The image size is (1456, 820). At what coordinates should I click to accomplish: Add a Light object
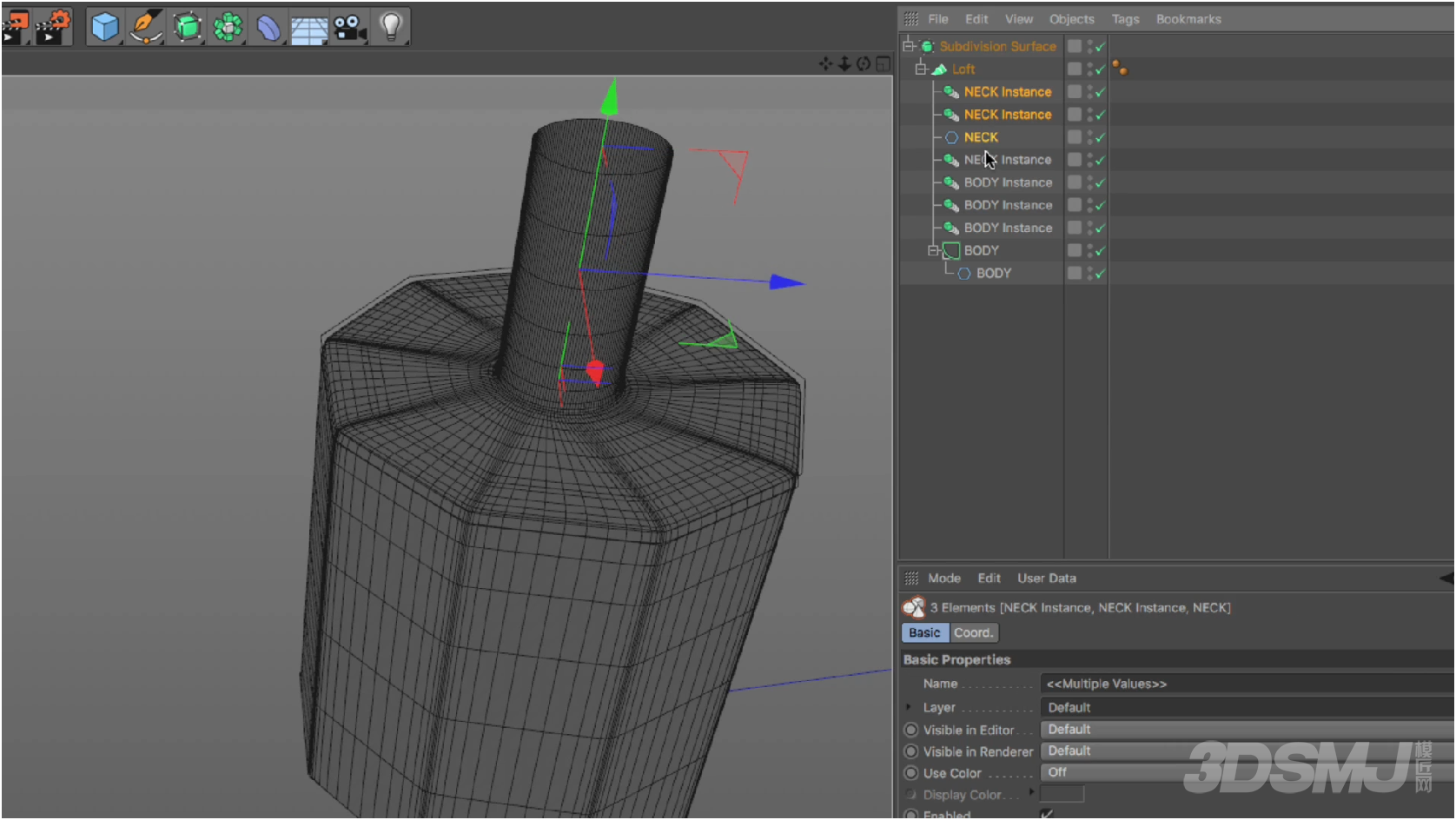pos(391,27)
